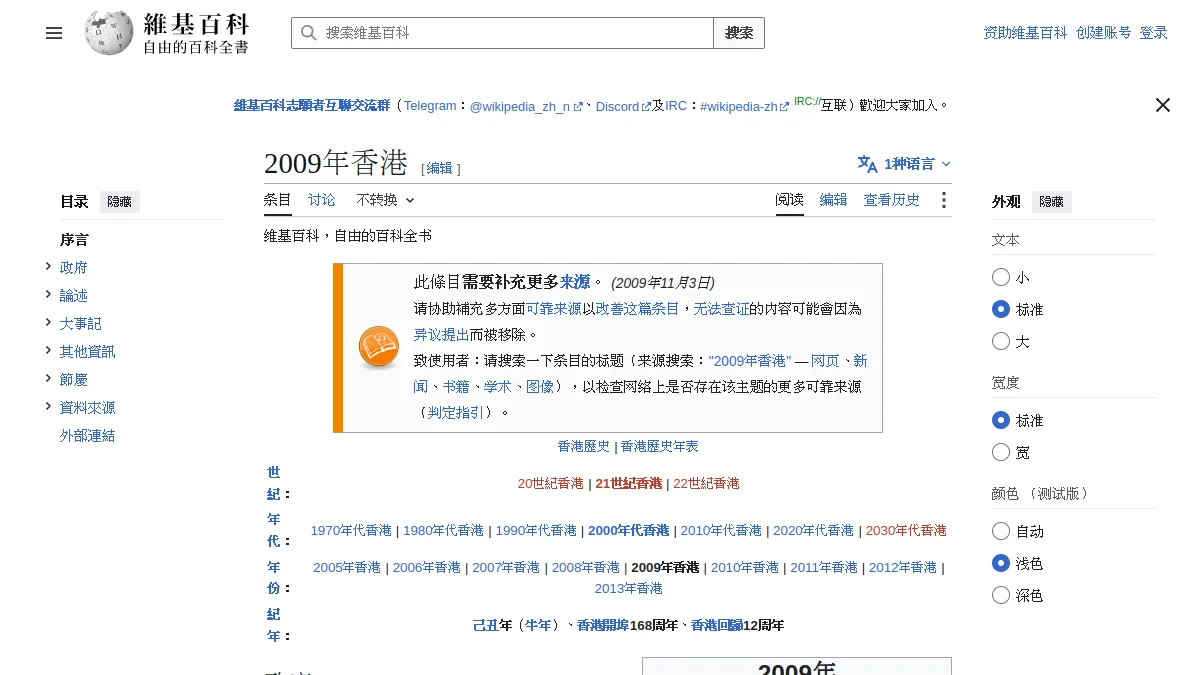
Task: Select 深色 color radio
Action: point(1001,596)
